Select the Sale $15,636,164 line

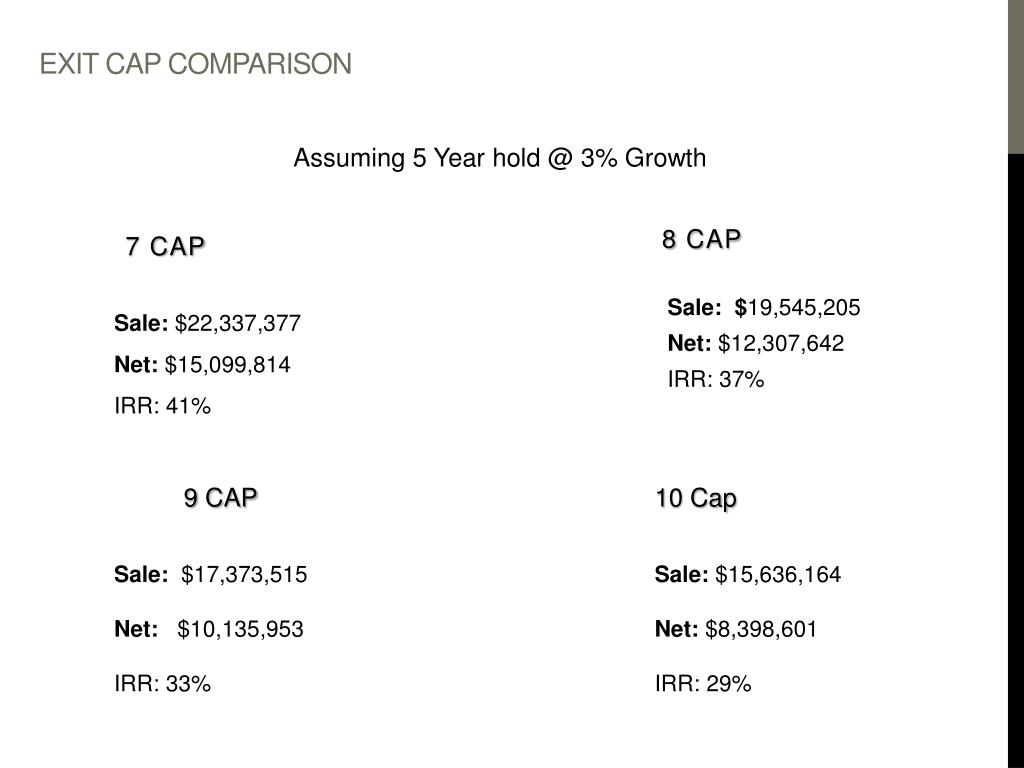pyautogui.click(x=747, y=575)
